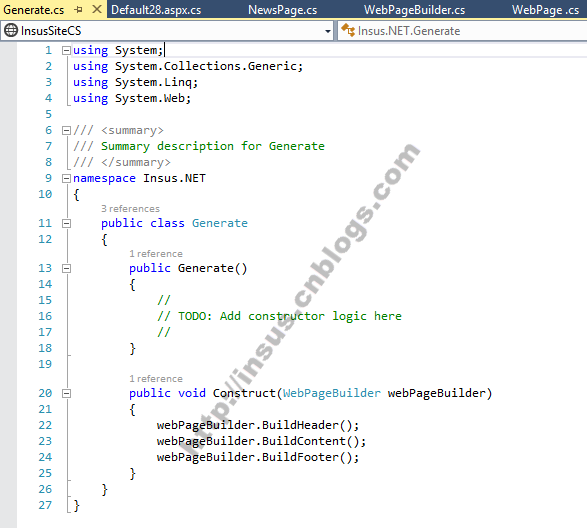Switch to the NewsPage.cs tab

(x=283, y=10)
